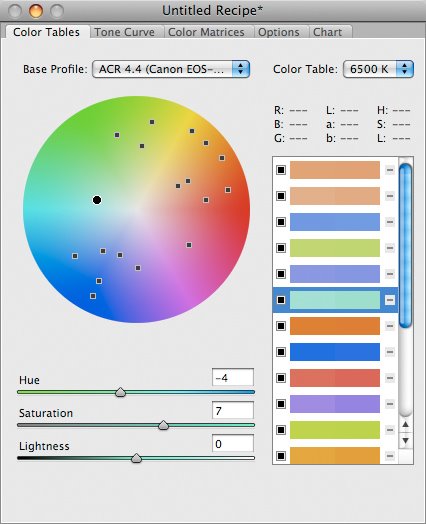Open the Options tab
426x524 pixels.
(x=279, y=32)
